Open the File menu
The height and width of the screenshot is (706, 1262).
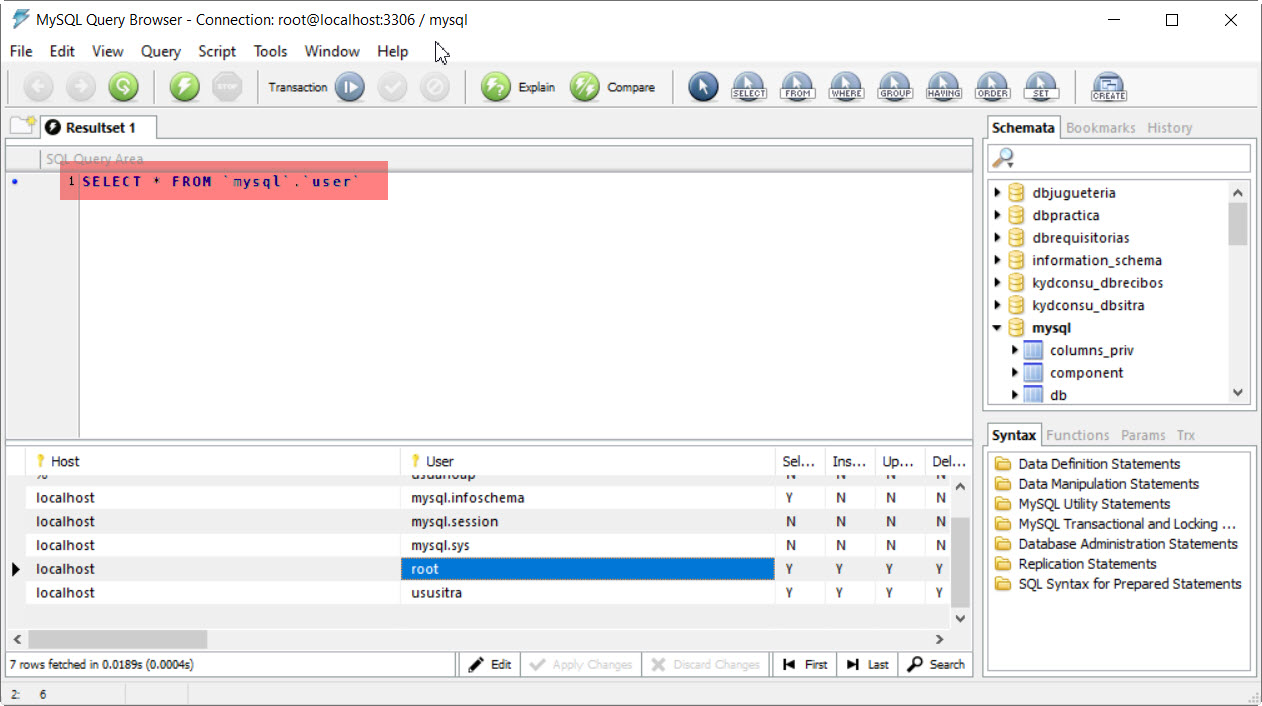pos(21,51)
